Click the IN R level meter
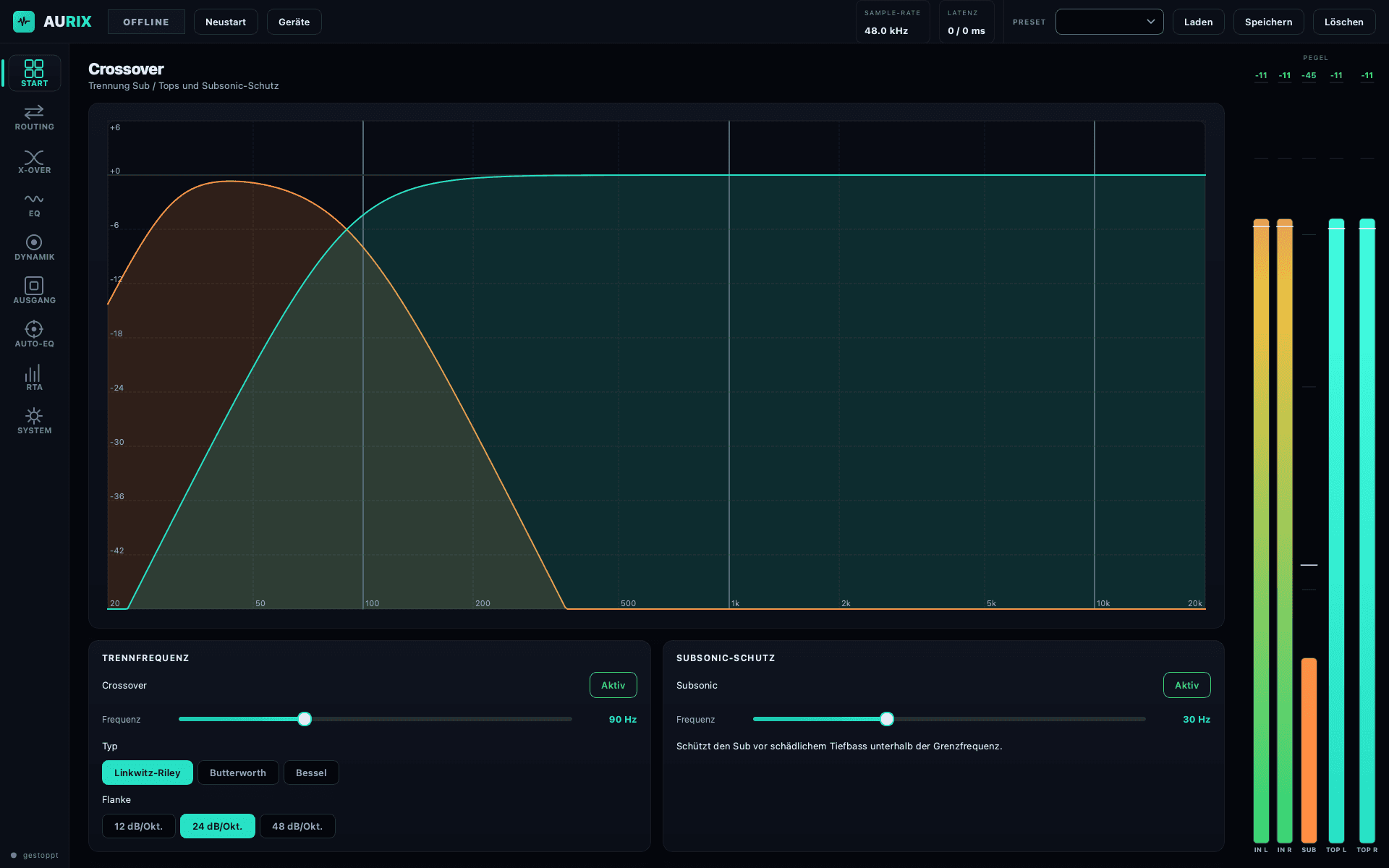The width and height of the screenshot is (1389, 868). (x=1285, y=530)
